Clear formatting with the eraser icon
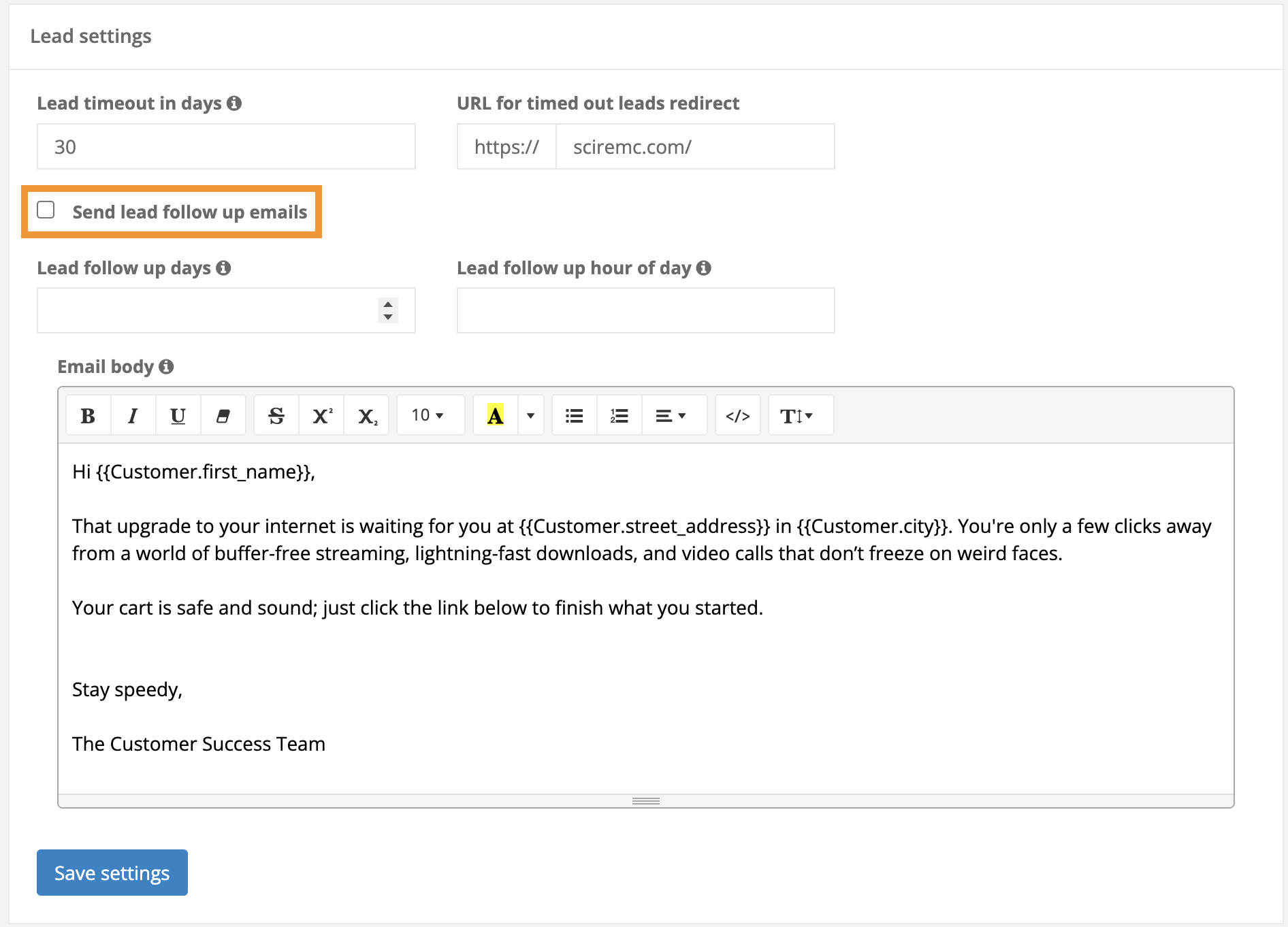This screenshot has width=1288, height=927. [x=223, y=414]
